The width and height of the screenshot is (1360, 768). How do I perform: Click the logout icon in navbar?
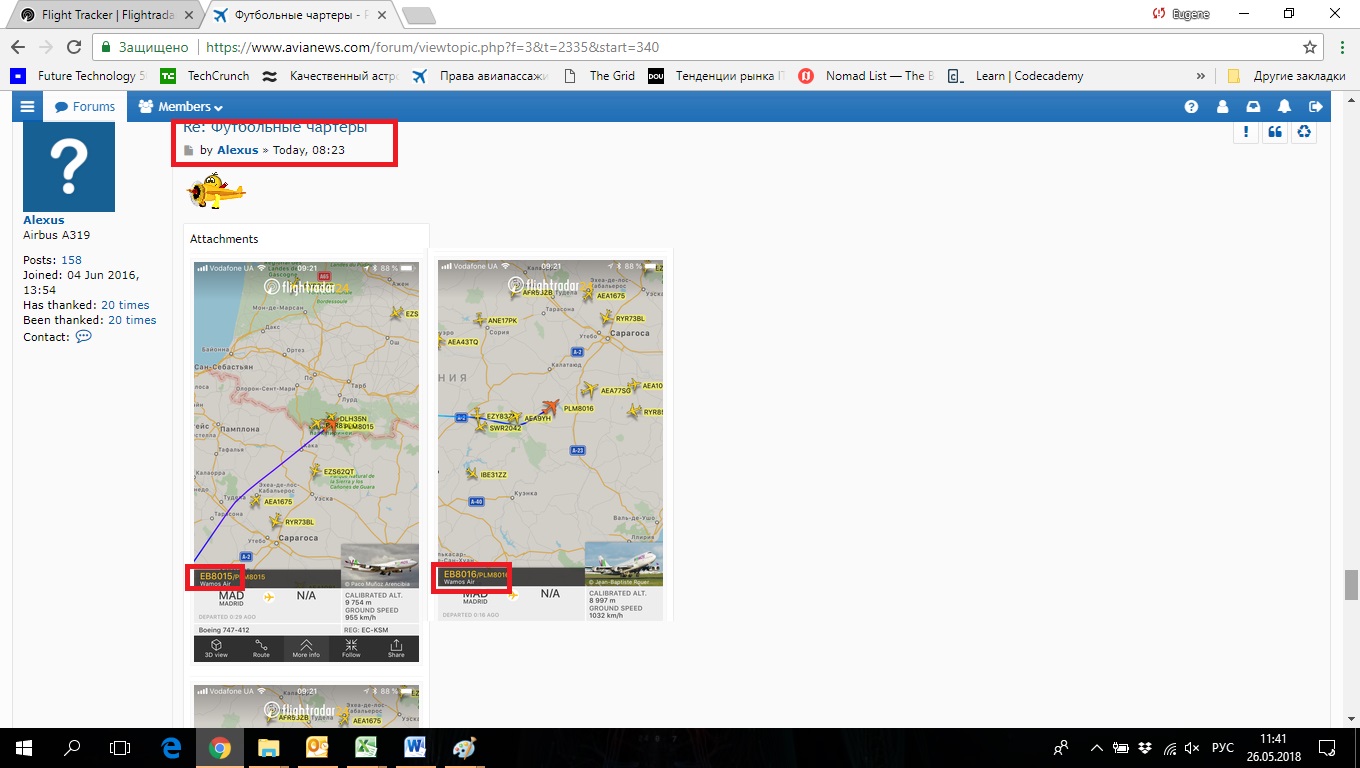point(1316,107)
